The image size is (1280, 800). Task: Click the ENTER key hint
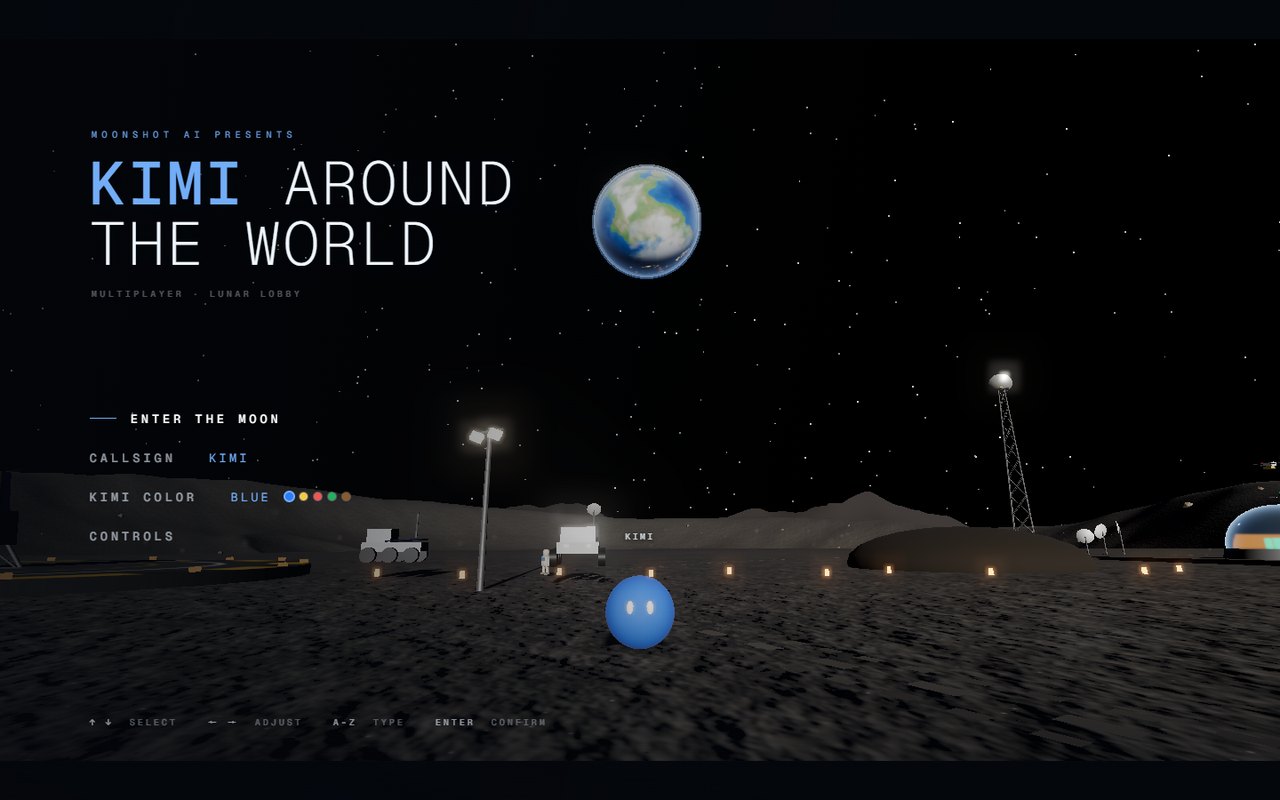455,722
